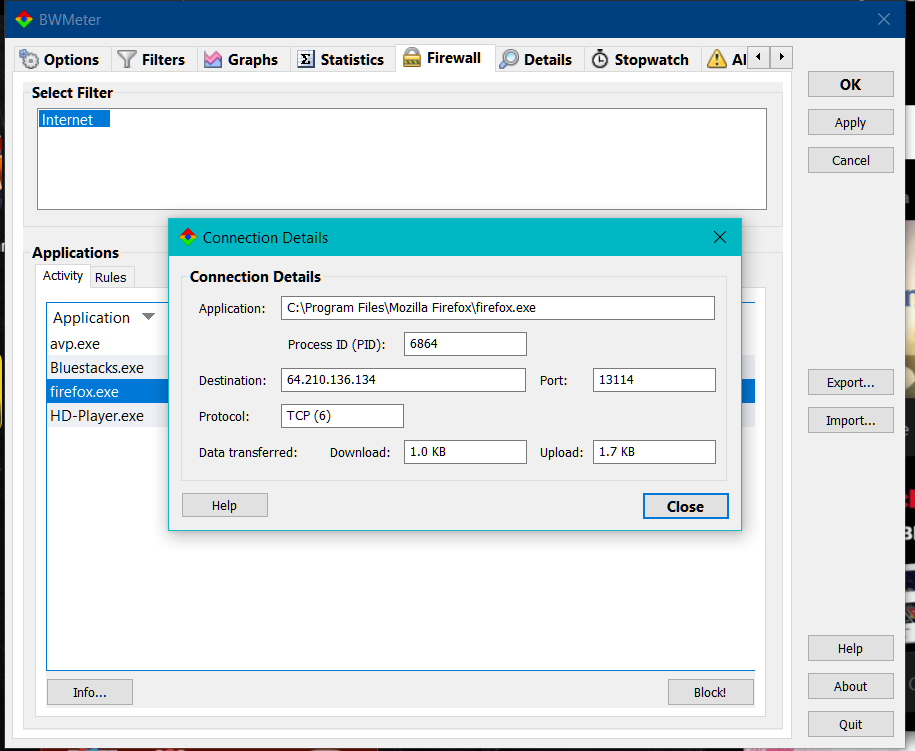Click the BWMeter title bar logo
This screenshot has width=915, height=751.
(x=24, y=19)
